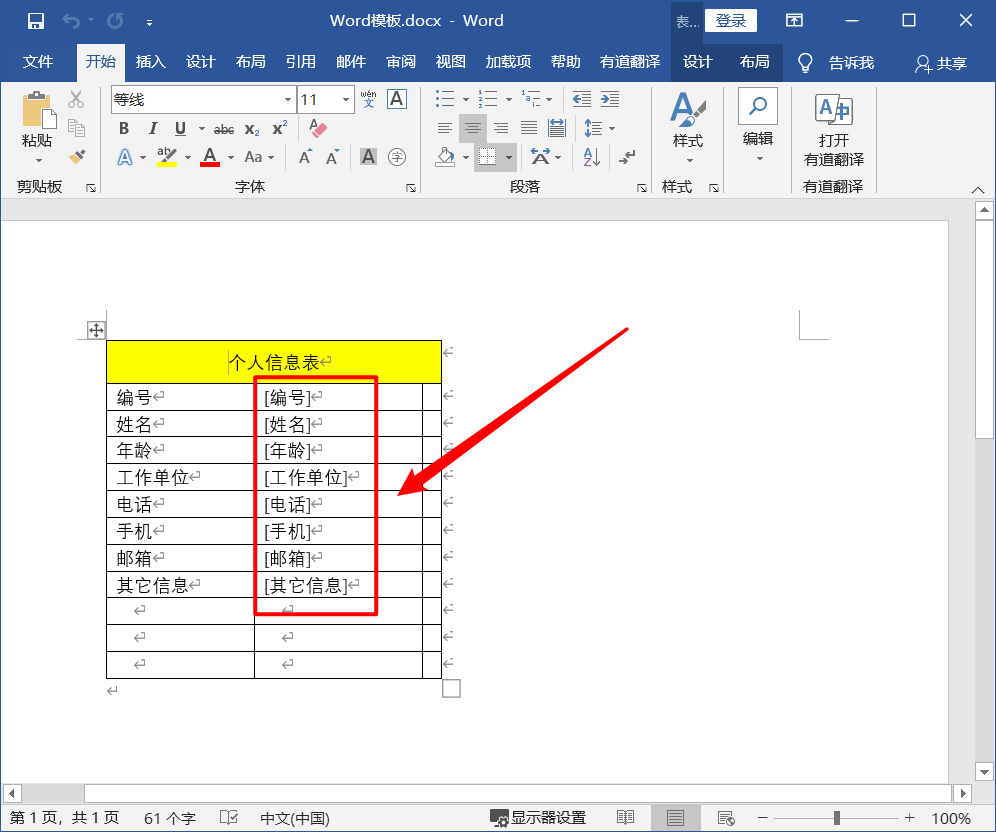Open the font name dropdown
The image size is (996, 832).
pyautogui.click(x=288, y=99)
